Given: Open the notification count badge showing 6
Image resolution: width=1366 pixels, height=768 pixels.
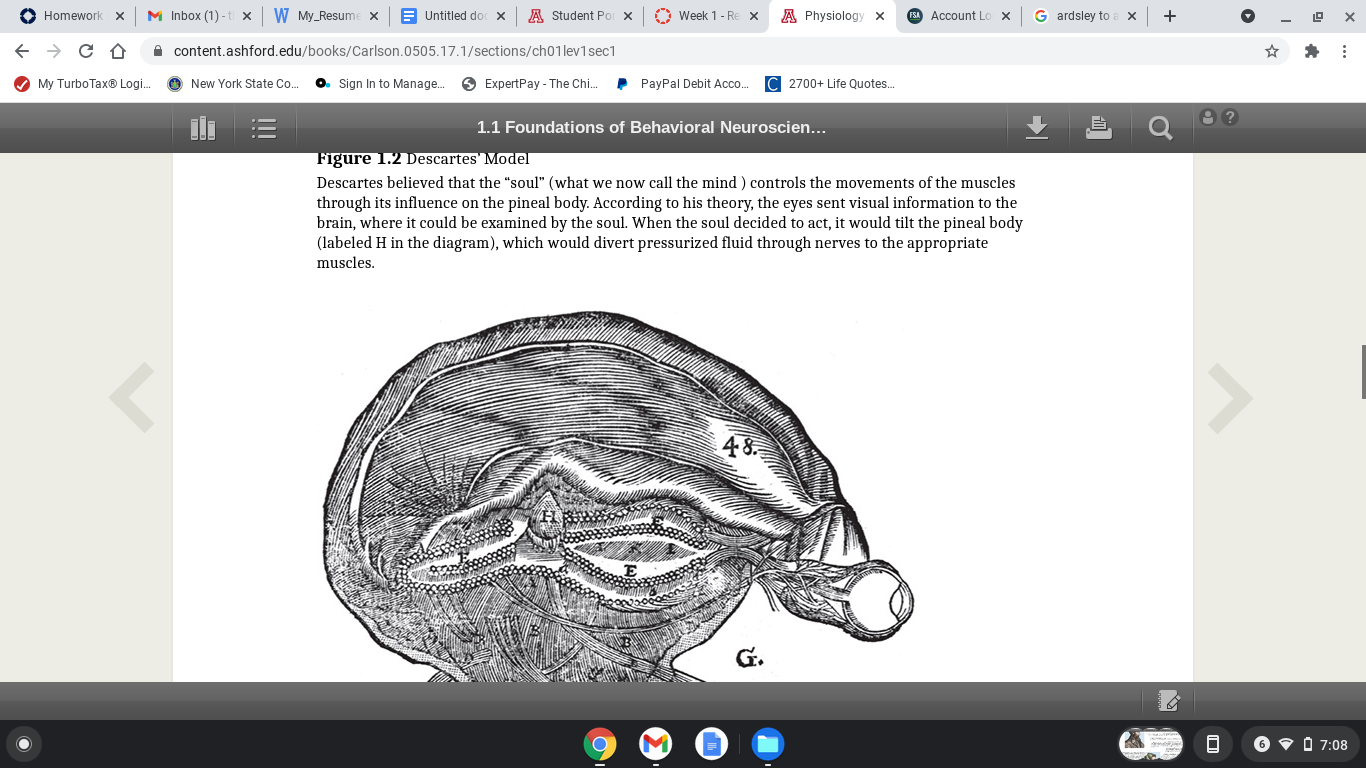Looking at the screenshot, I should 1262,744.
